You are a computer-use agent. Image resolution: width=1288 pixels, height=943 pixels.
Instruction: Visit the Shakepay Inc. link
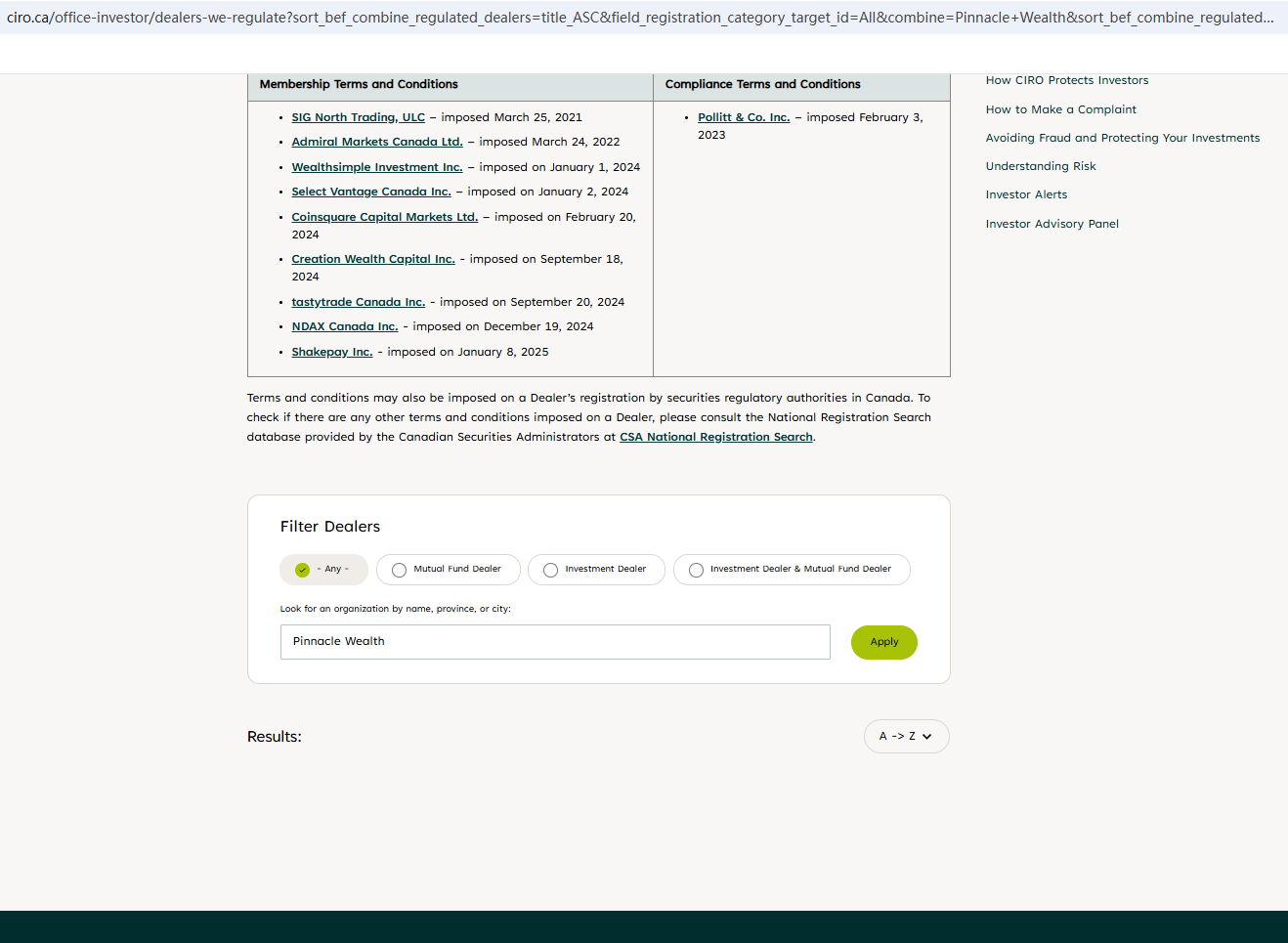click(332, 352)
